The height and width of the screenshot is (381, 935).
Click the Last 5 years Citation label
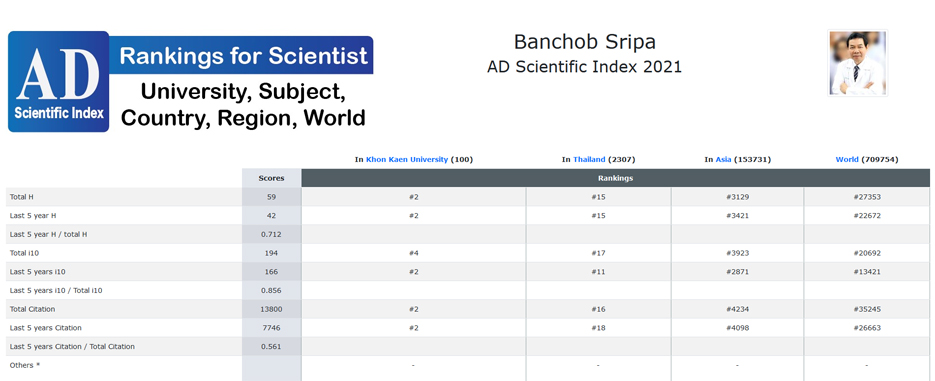pyautogui.click(x=46, y=328)
